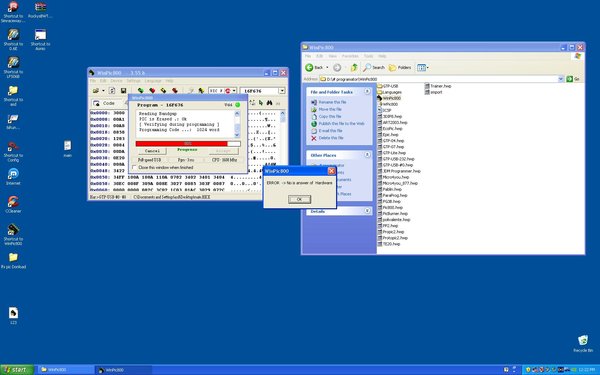Click the red chip icon before the PIC selector
The height and width of the screenshot is (375, 600).
point(175,91)
